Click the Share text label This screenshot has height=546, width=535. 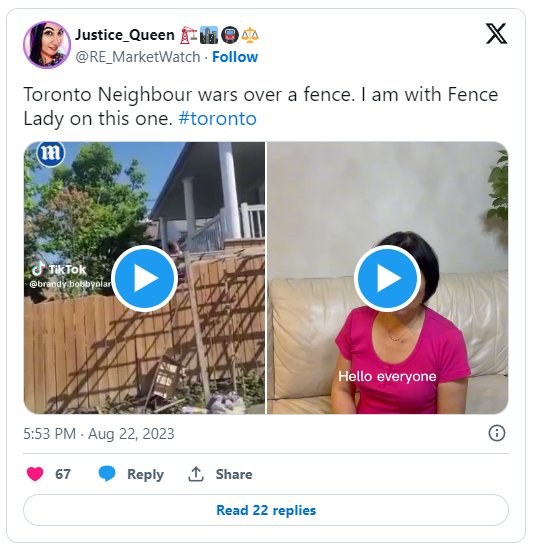coord(234,474)
